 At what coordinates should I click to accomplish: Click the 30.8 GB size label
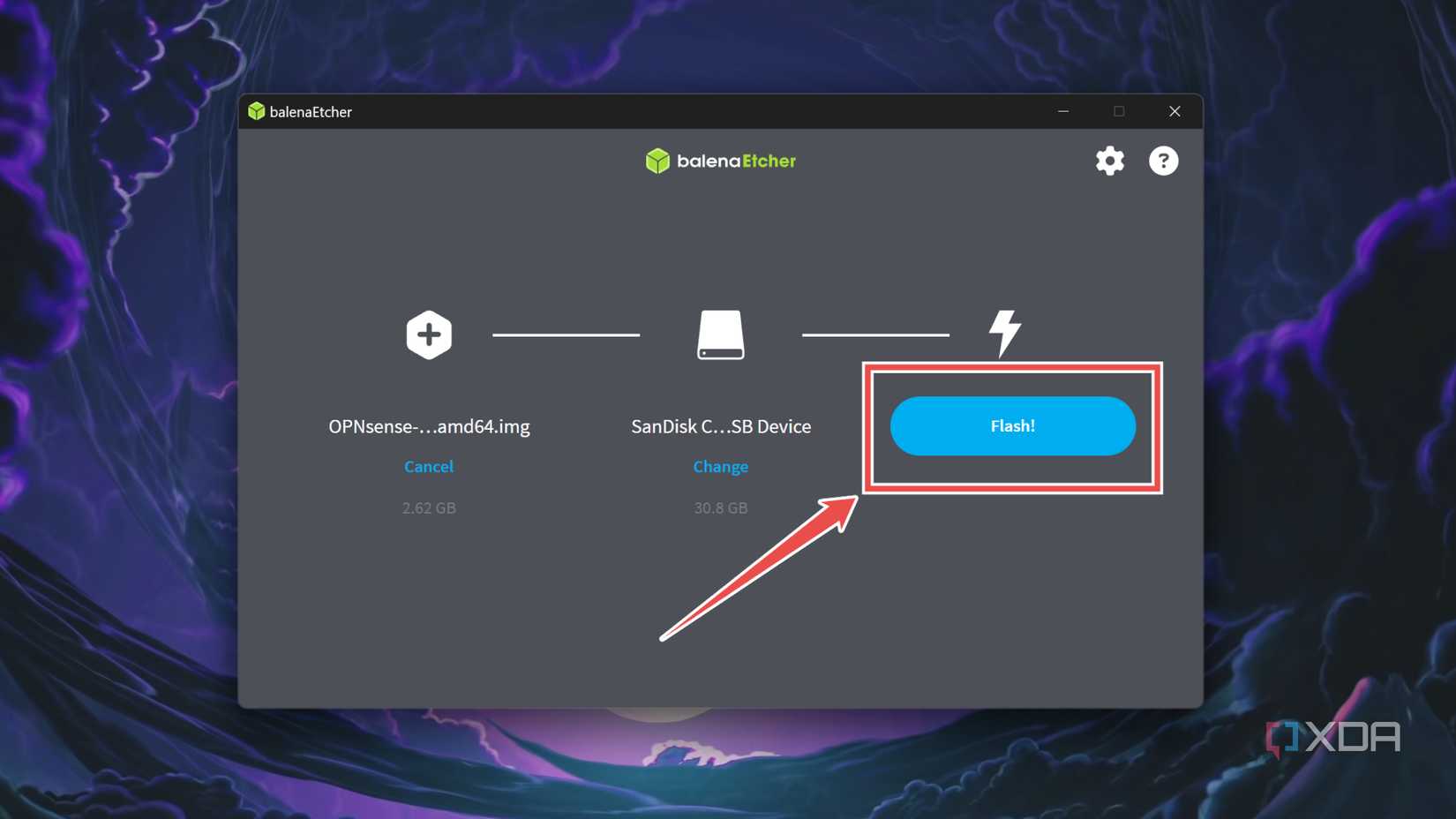[x=720, y=507]
